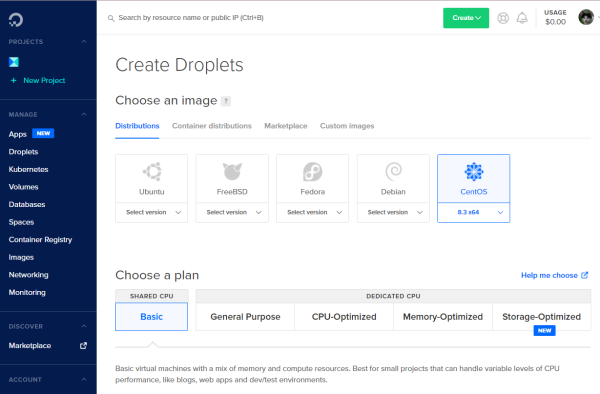
Task: Open the support lifebuoy icon
Action: click(x=503, y=18)
